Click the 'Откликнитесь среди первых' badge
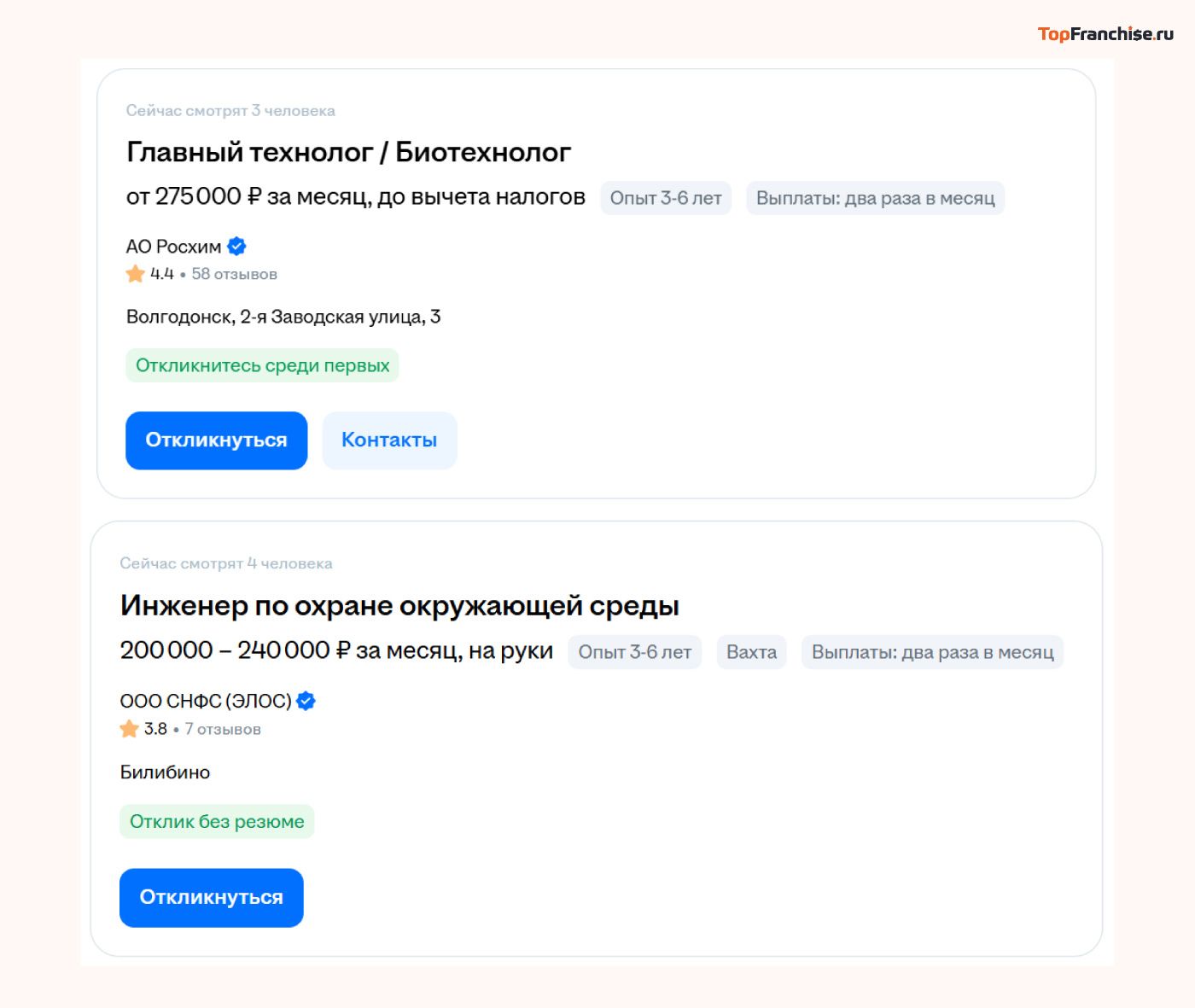This screenshot has height=1008, width=1195. (262, 364)
